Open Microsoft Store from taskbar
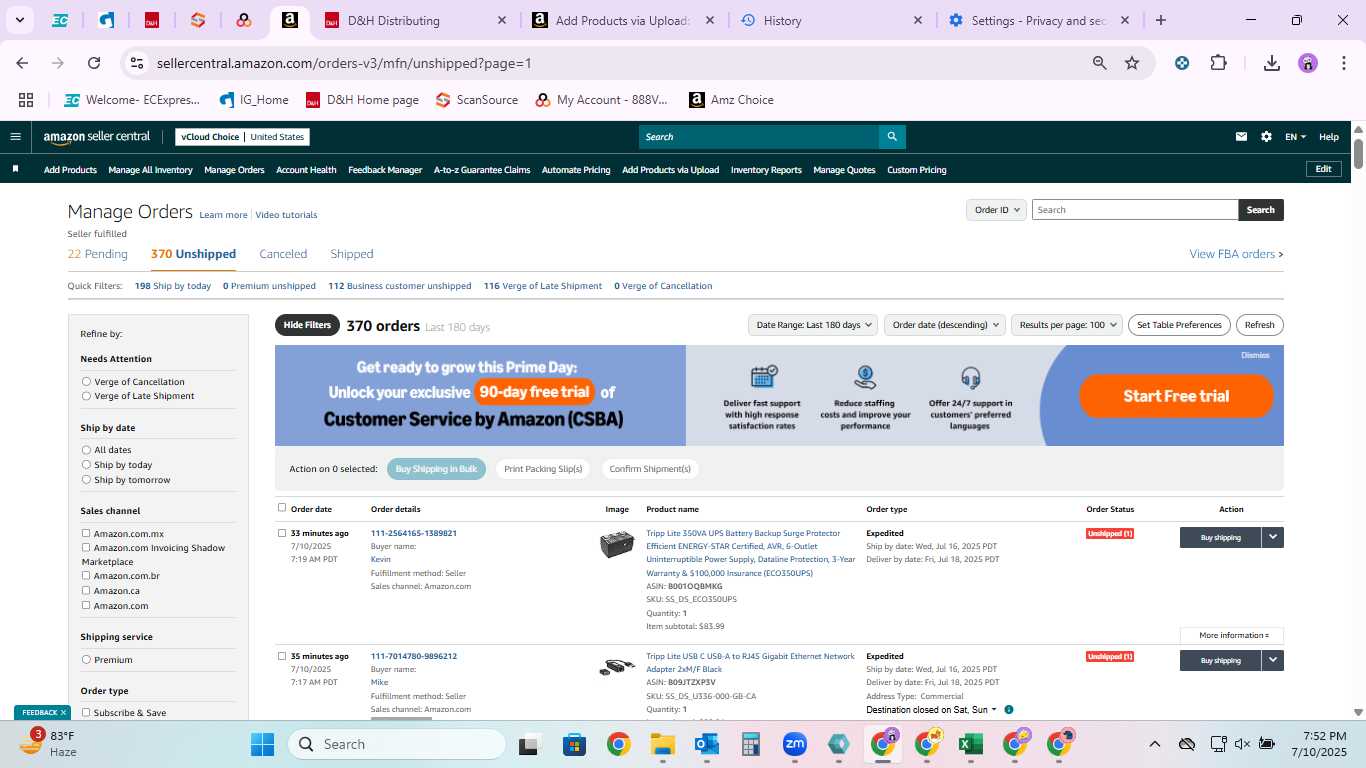 pyautogui.click(x=574, y=744)
